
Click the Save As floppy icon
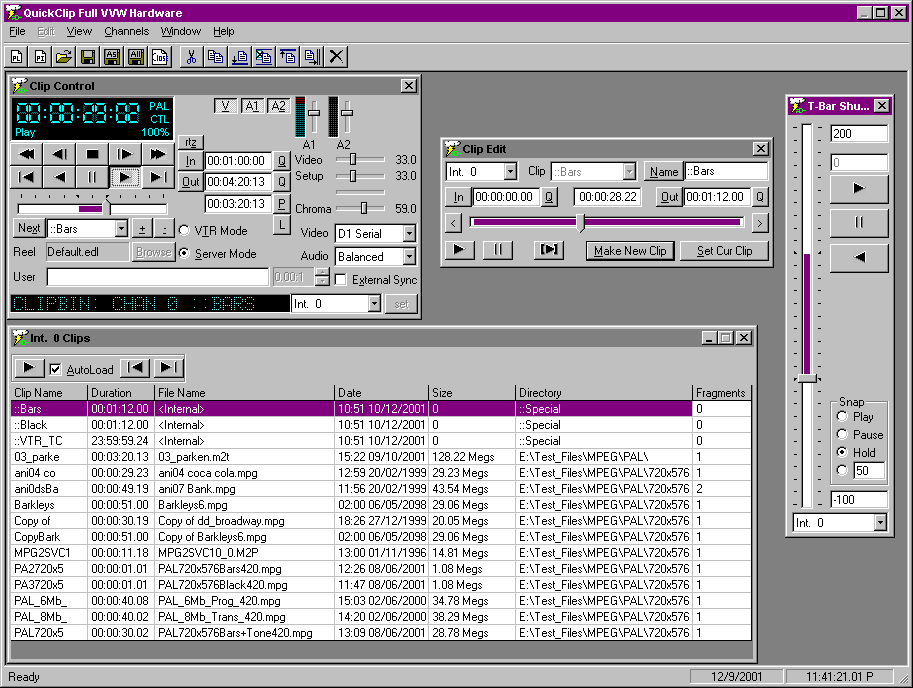(x=112, y=56)
